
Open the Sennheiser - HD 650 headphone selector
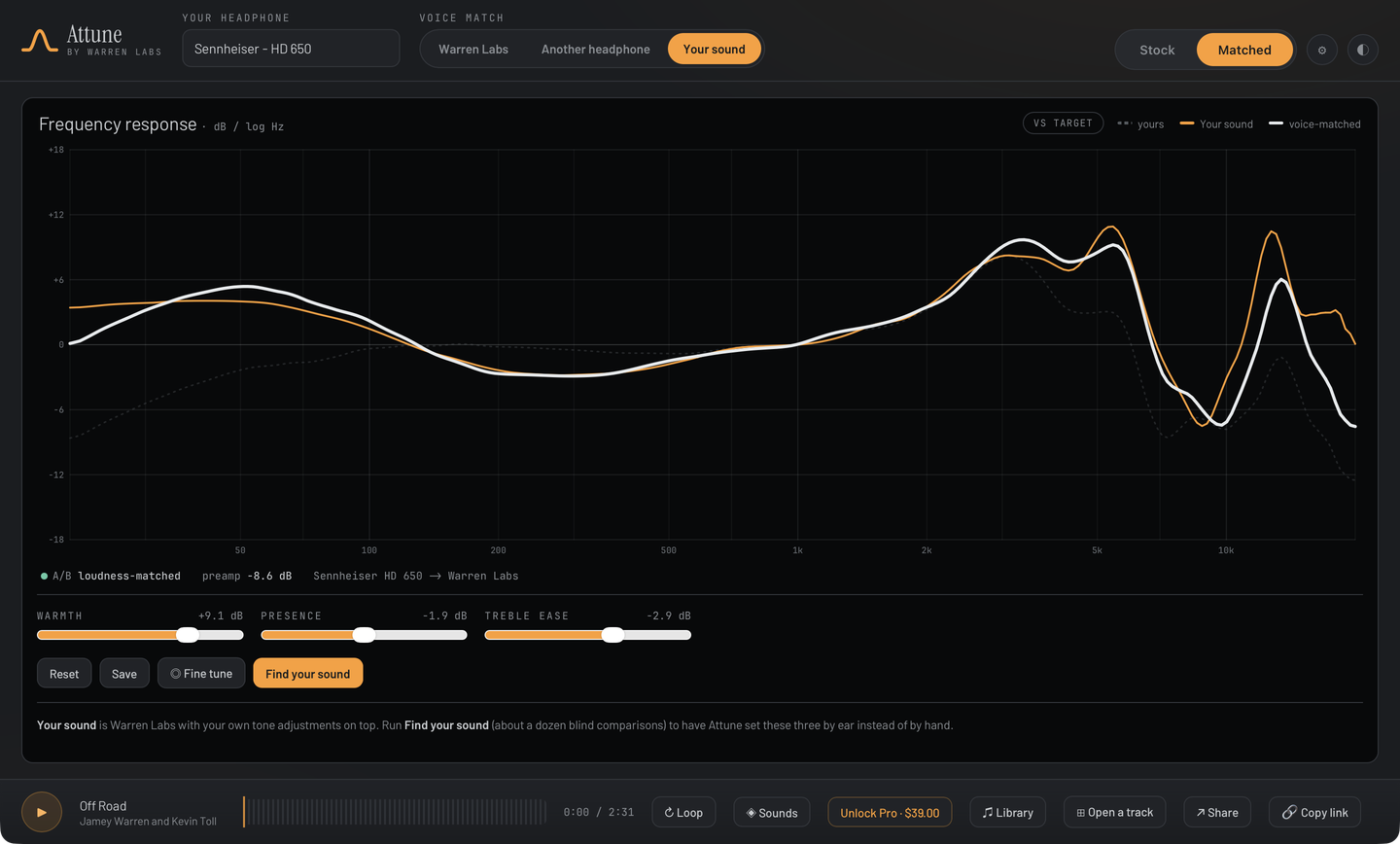click(291, 49)
